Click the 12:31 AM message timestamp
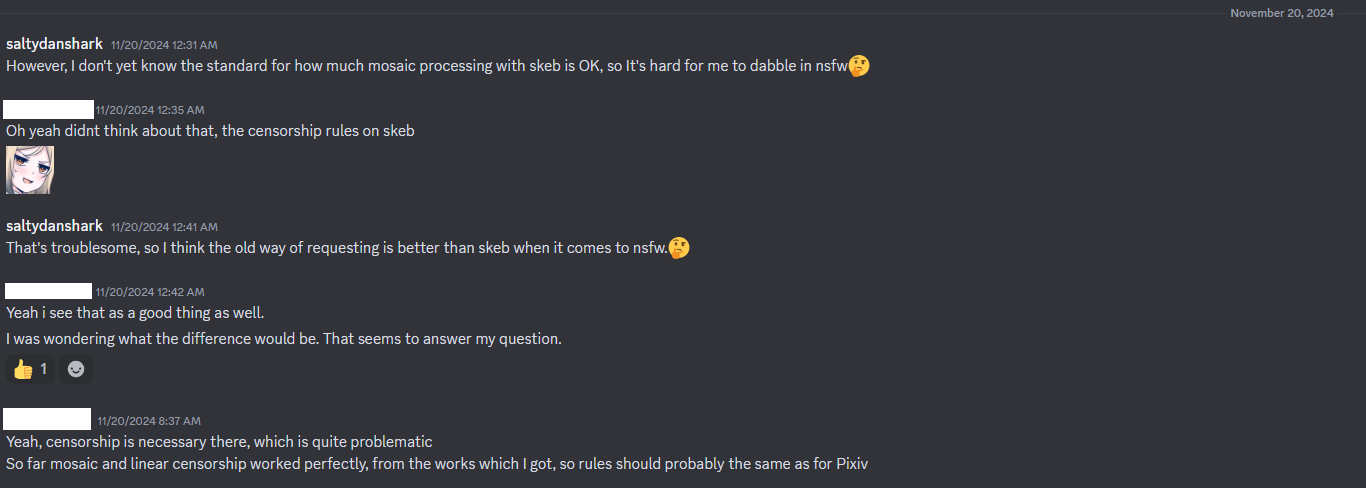 [164, 45]
